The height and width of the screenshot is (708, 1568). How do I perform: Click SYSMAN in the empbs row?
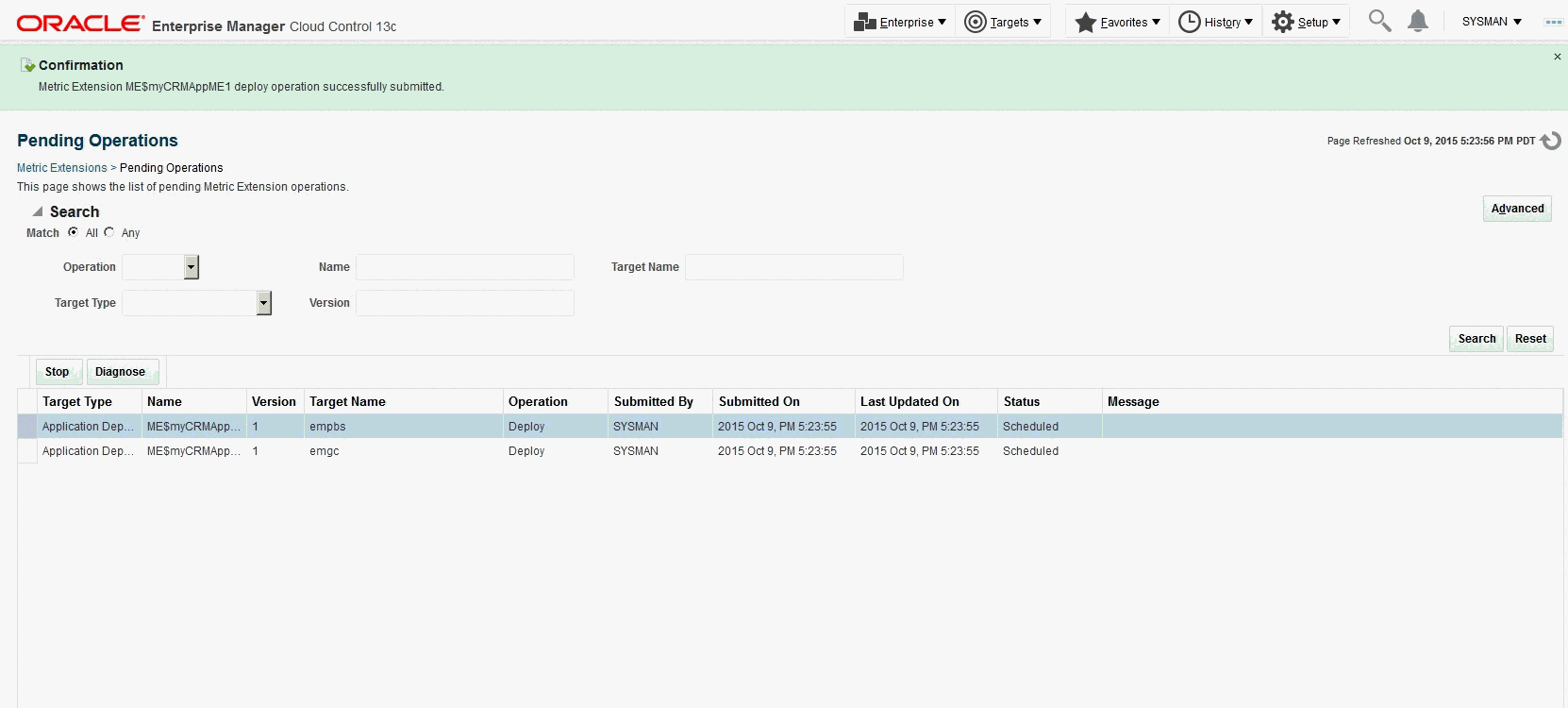click(636, 427)
